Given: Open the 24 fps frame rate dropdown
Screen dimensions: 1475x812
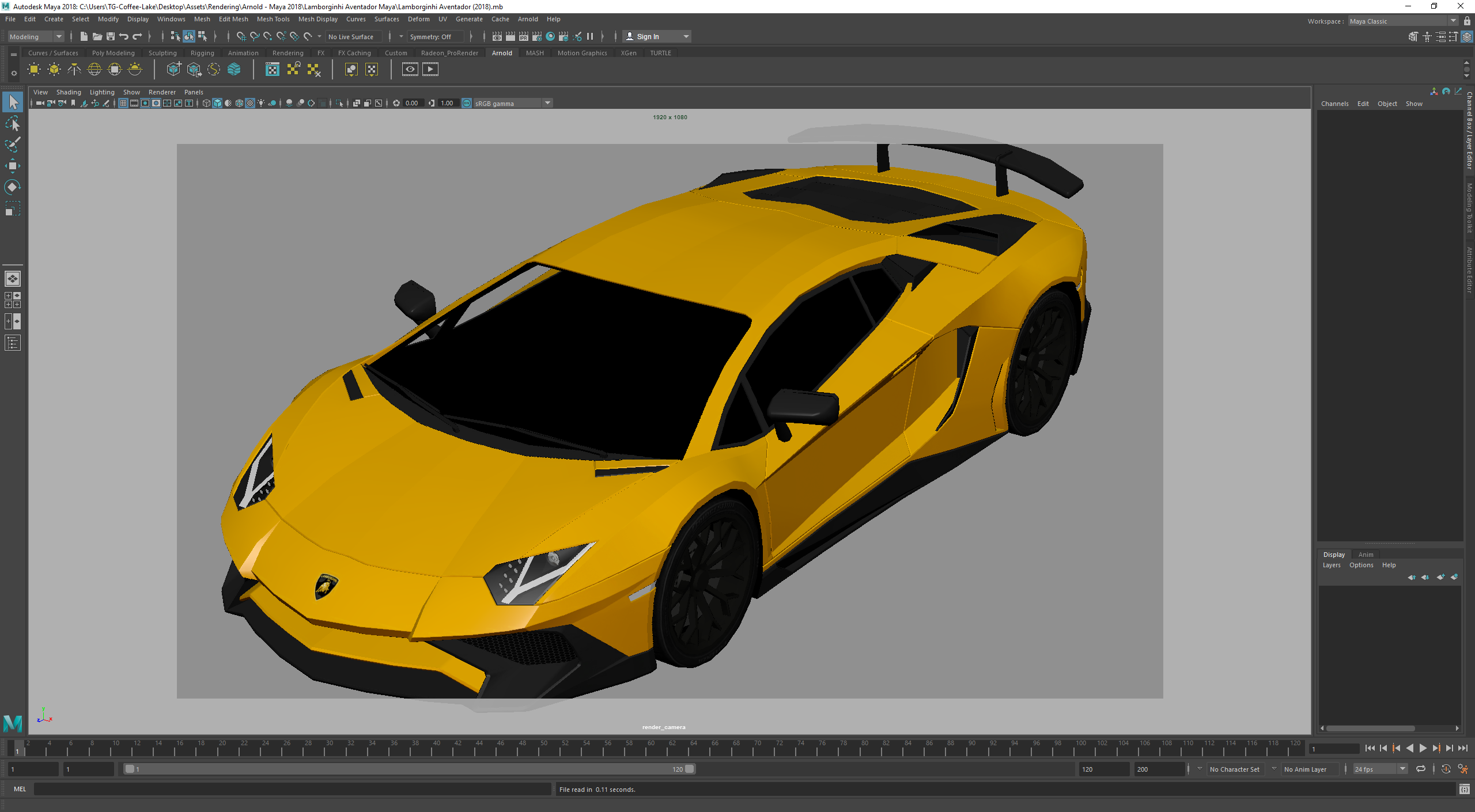Looking at the screenshot, I should (x=1380, y=769).
